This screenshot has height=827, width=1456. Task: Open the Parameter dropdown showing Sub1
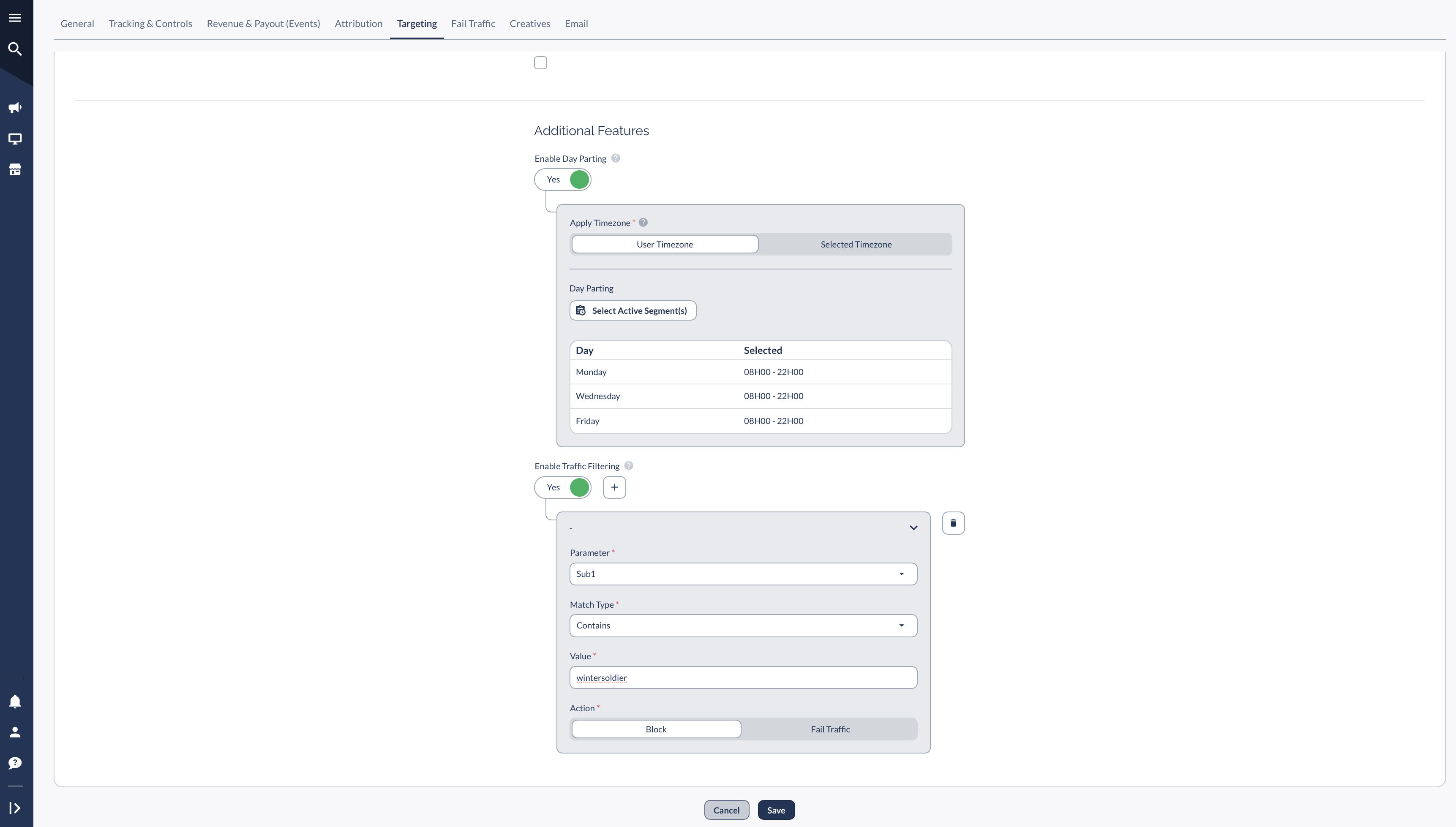click(743, 574)
